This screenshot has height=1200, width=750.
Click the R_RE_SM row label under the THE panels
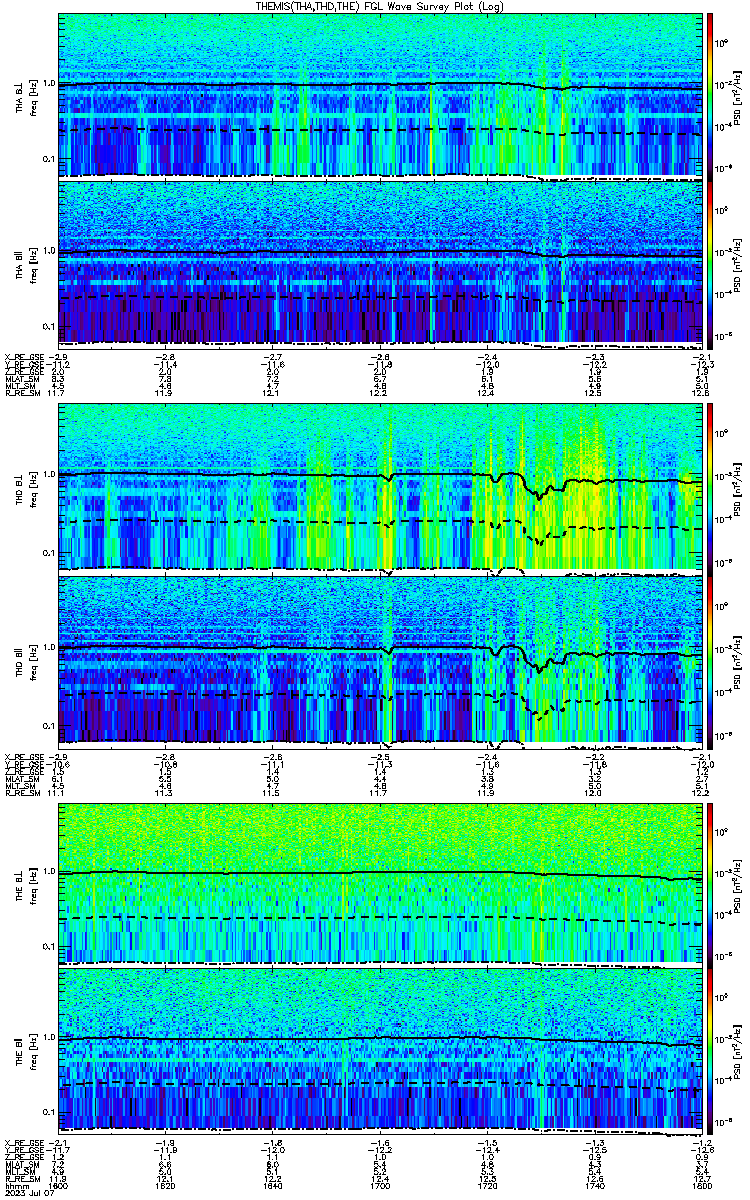point(22,1178)
